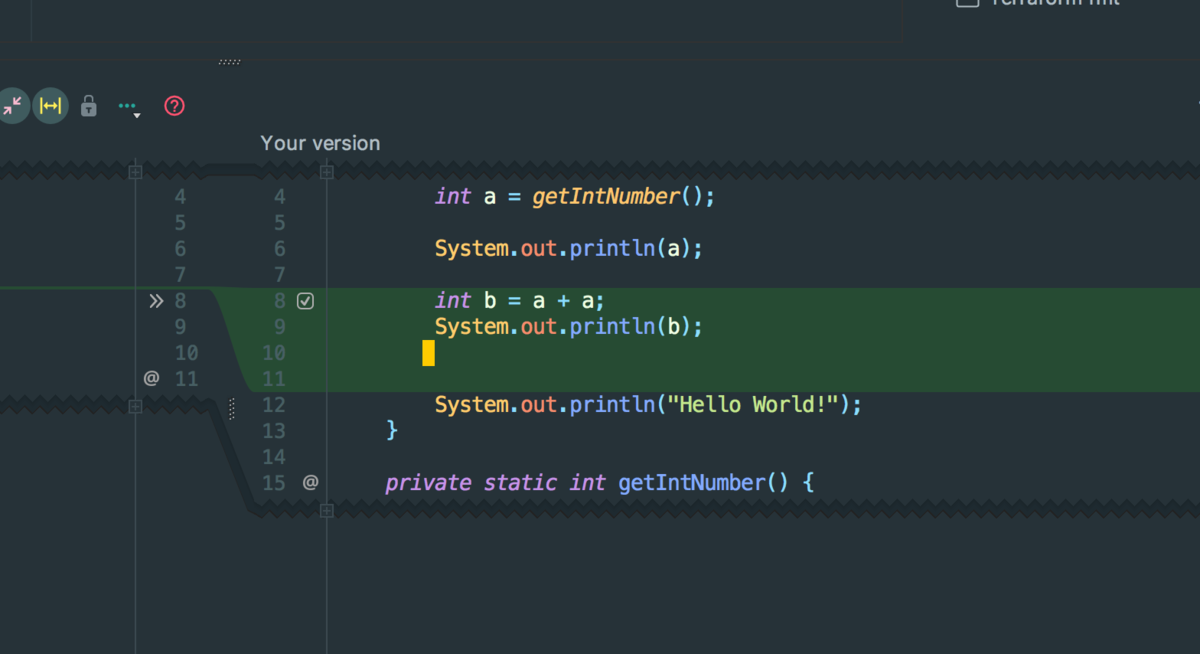
Task: Click the dotted drag handle near line 12
Action: coord(232,408)
